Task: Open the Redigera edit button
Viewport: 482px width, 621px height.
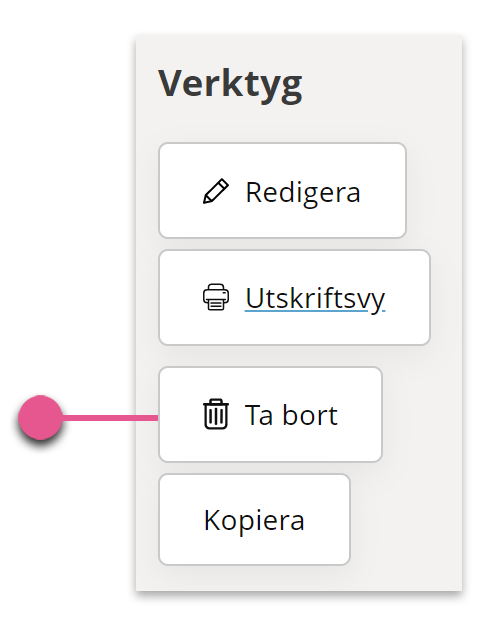Action: [282, 190]
